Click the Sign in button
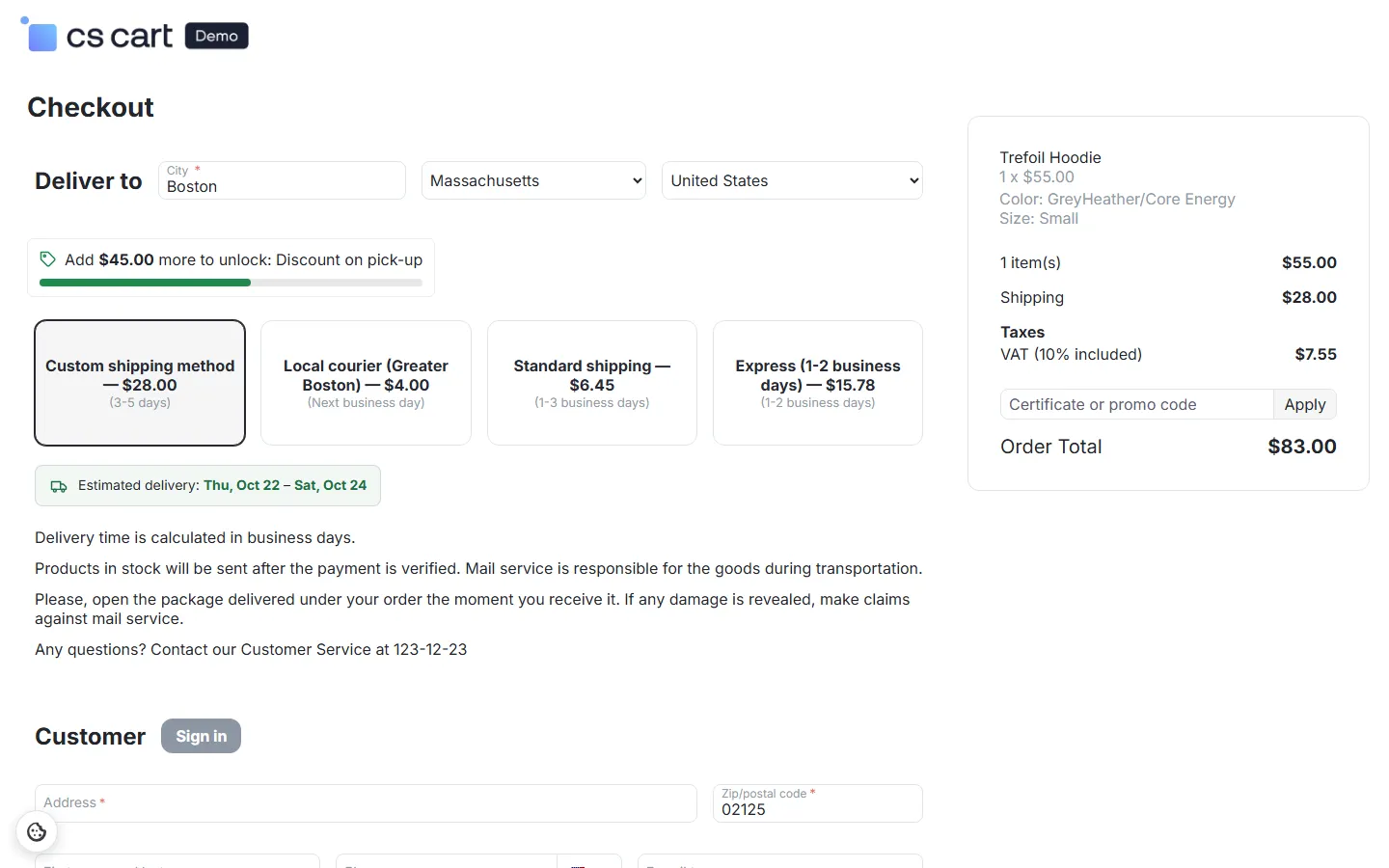 [201, 736]
